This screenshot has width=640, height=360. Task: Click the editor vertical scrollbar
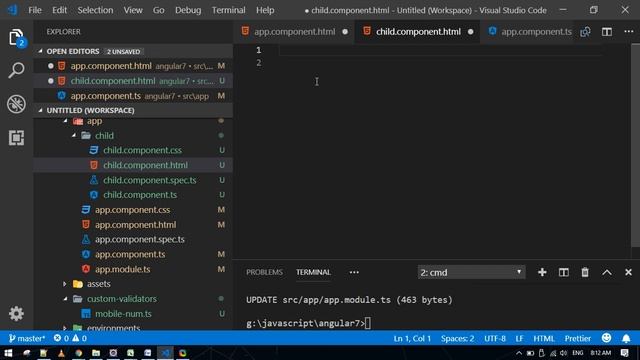click(x=635, y=145)
